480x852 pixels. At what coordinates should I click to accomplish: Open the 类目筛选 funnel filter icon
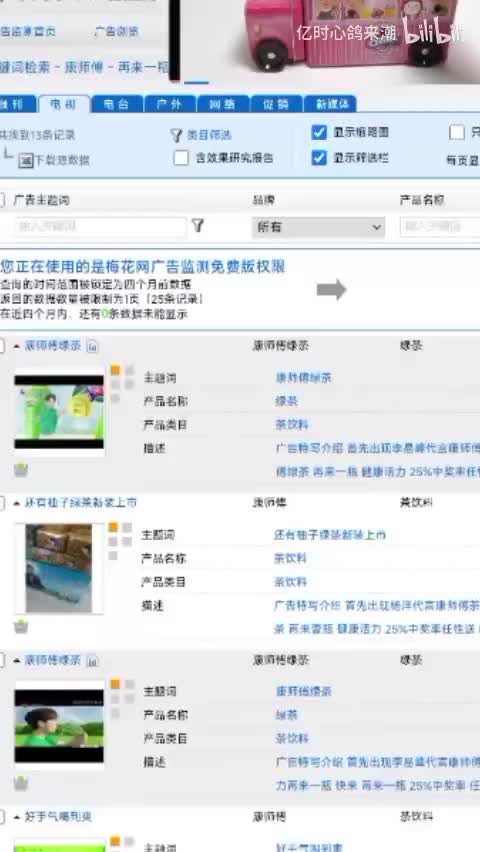176,135
